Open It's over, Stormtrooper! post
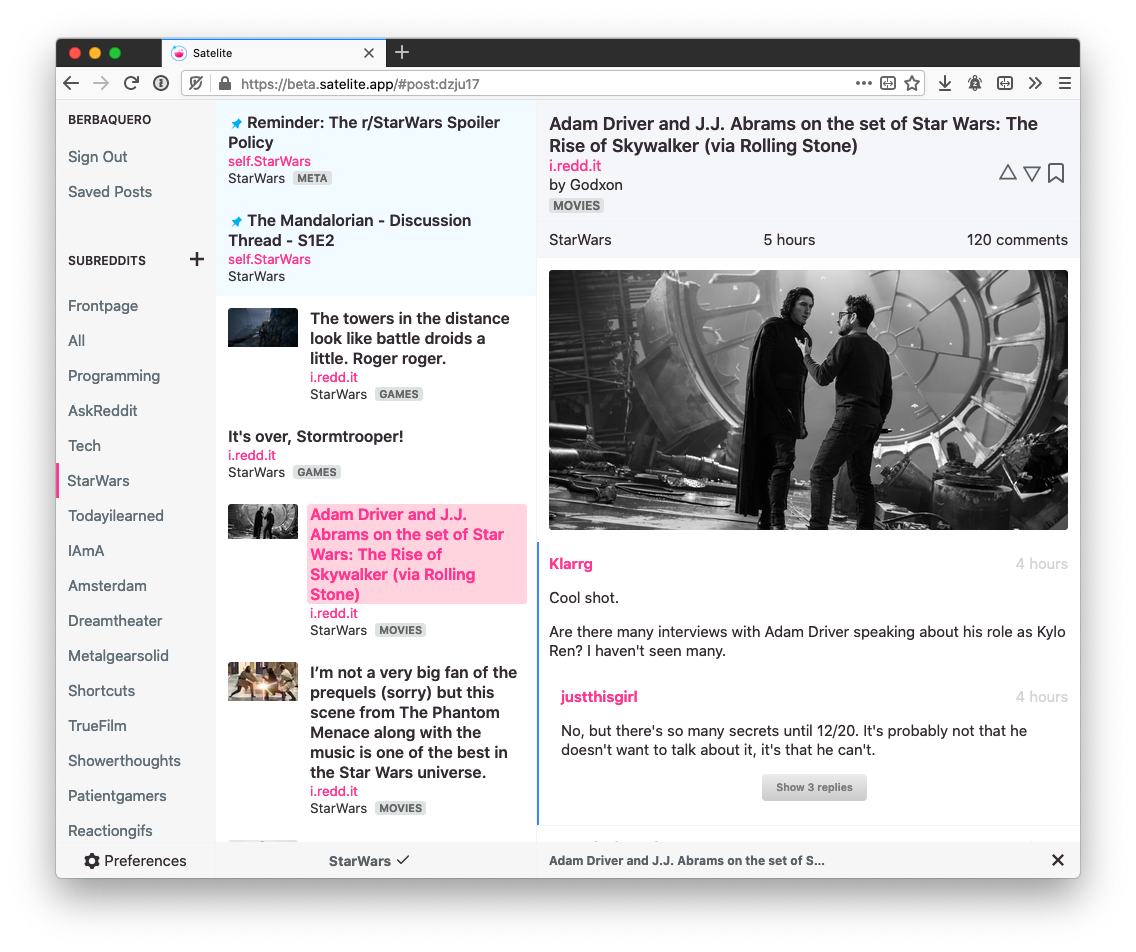This screenshot has height=952, width=1136. coord(315,436)
